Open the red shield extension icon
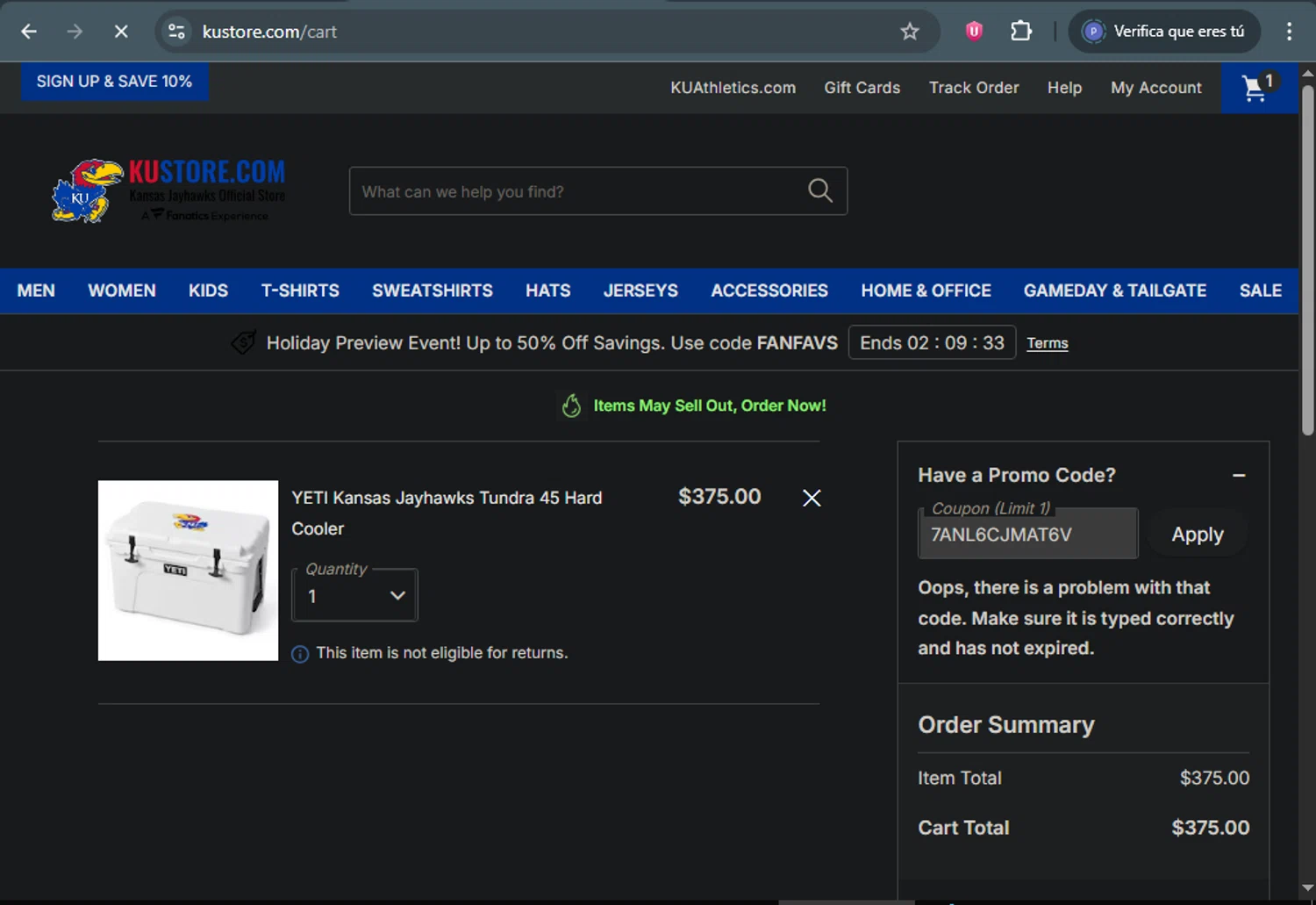The height and width of the screenshot is (905, 1316). 974,32
